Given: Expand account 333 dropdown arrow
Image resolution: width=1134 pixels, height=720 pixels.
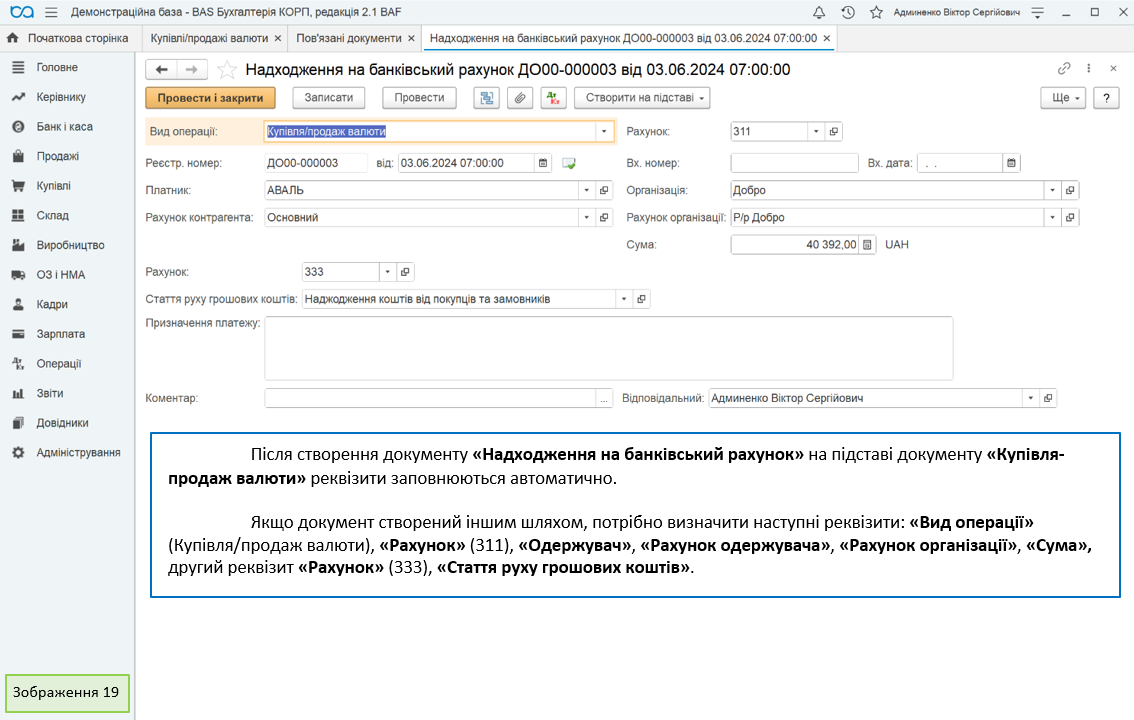Looking at the screenshot, I should [x=388, y=272].
